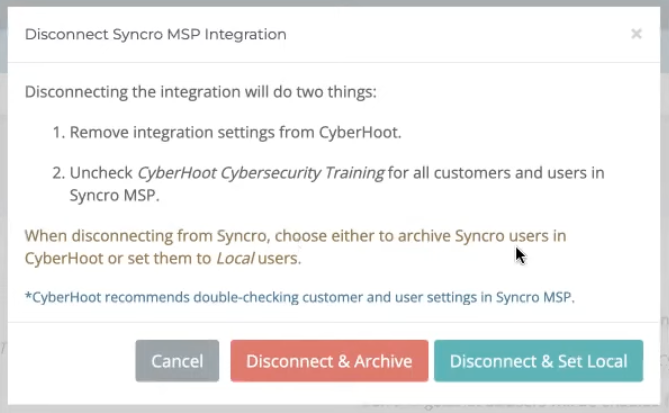Click the dialog title 'Disconnect Syncro MSP Integration'
Image resolution: width=669 pixels, height=413 pixels.
[156, 34]
